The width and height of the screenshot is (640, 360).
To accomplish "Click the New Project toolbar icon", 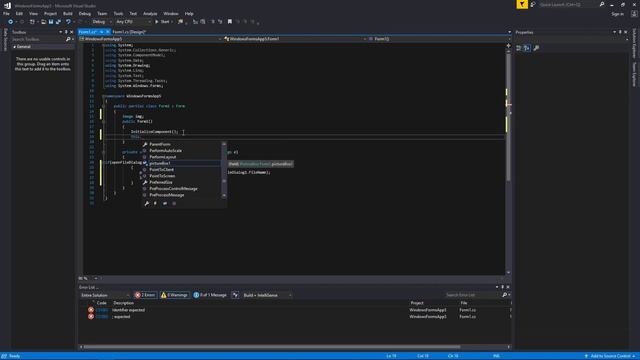I will (32, 22).
